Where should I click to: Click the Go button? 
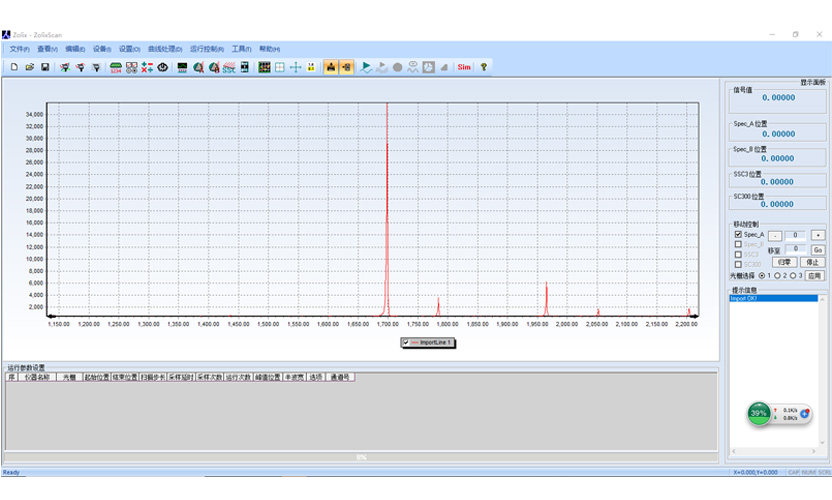(x=817, y=249)
